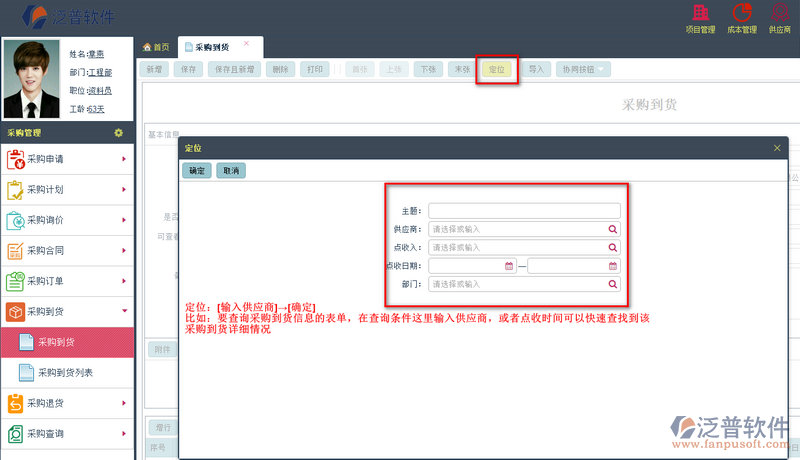Expand 采购查询 menu arrow

tap(123, 434)
